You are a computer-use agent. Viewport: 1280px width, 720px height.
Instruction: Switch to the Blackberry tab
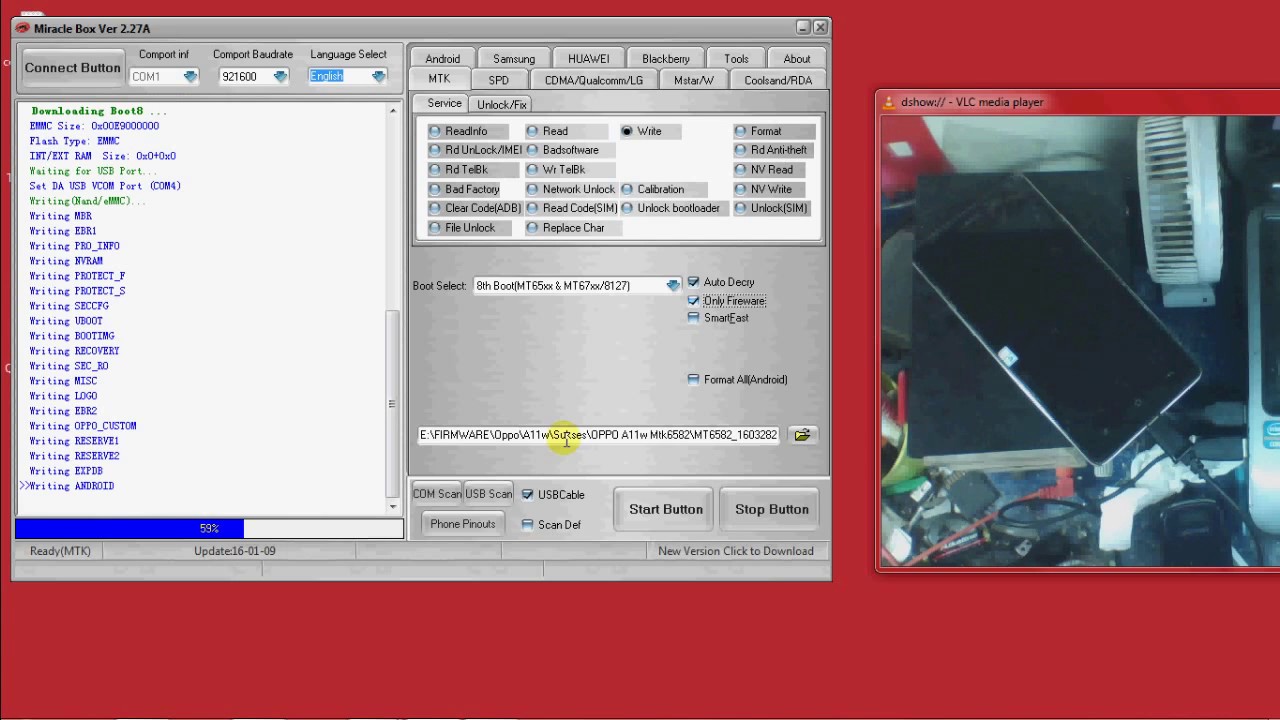(666, 59)
